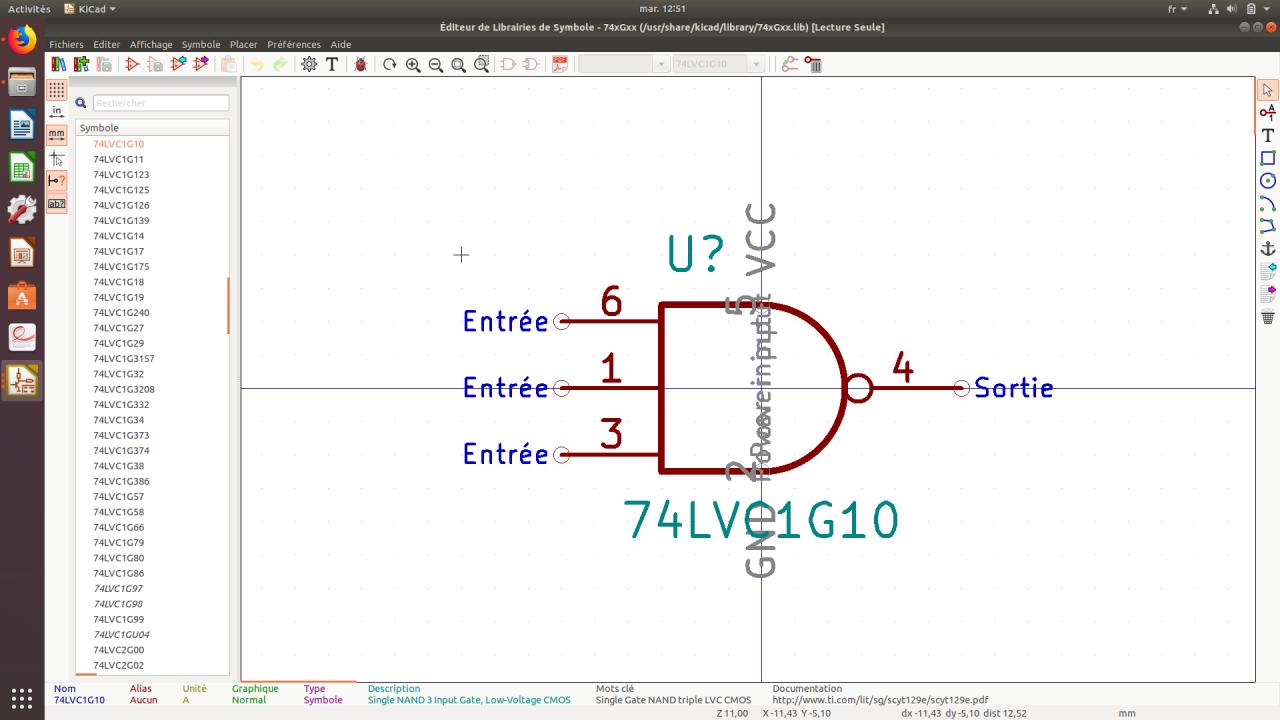Open the fr keyboard layout indicator

point(1177,9)
